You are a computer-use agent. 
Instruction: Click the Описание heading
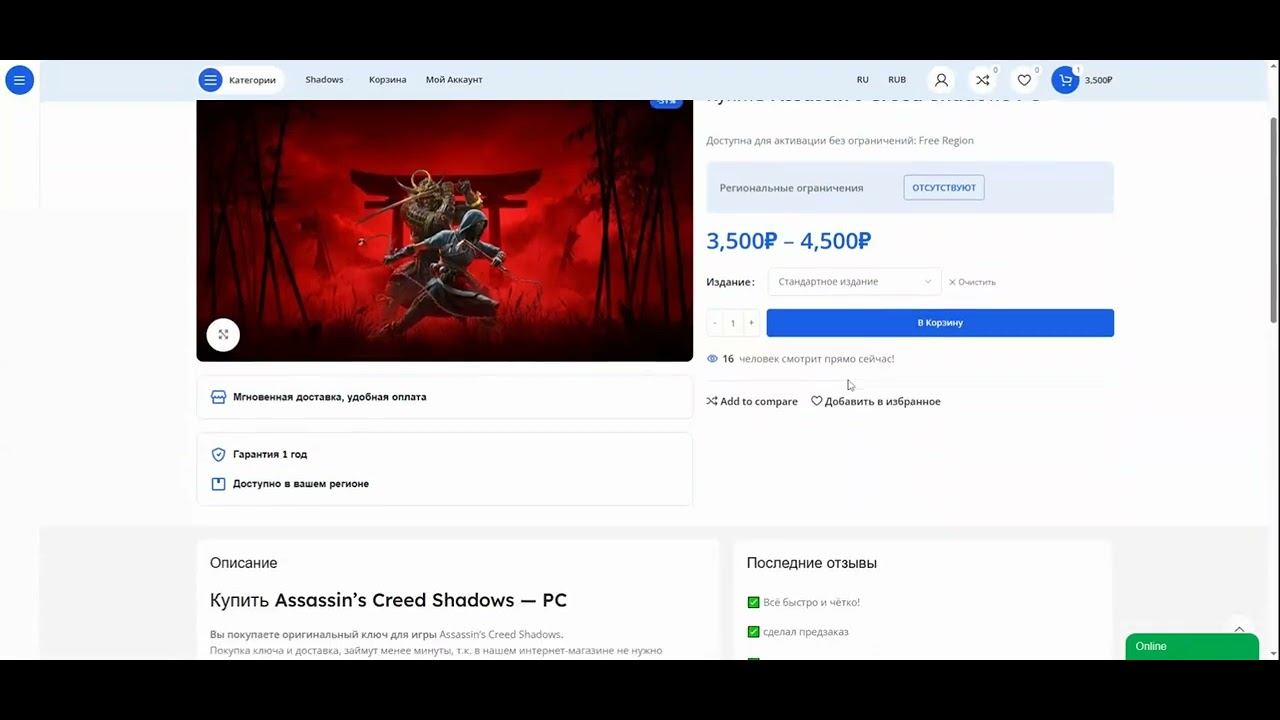(x=243, y=563)
